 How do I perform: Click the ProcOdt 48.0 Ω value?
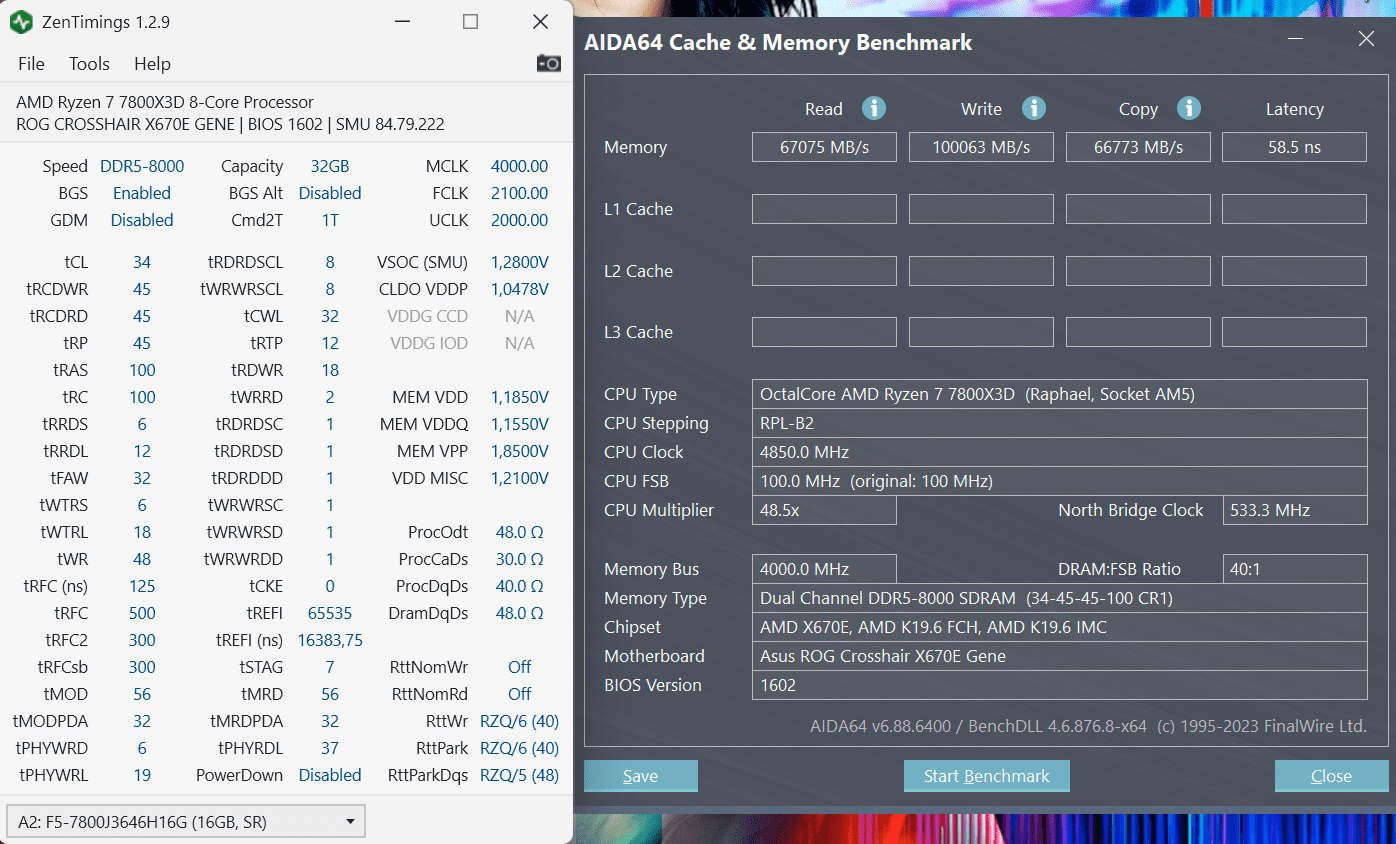pos(519,532)
